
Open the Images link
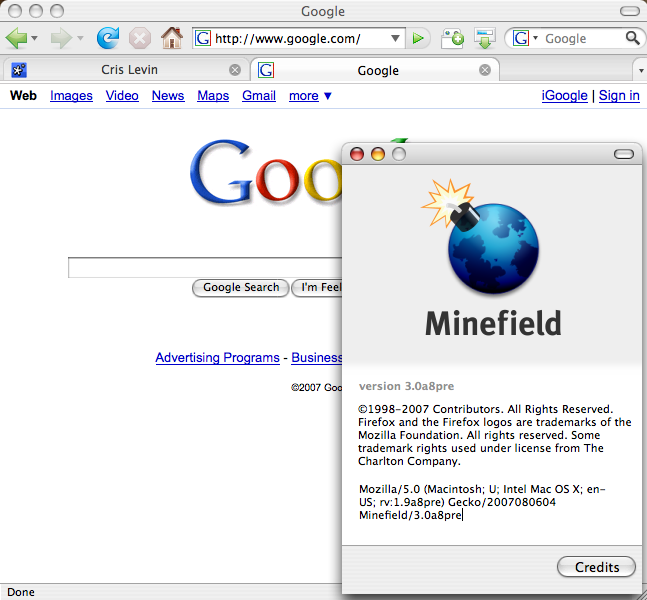71,96
